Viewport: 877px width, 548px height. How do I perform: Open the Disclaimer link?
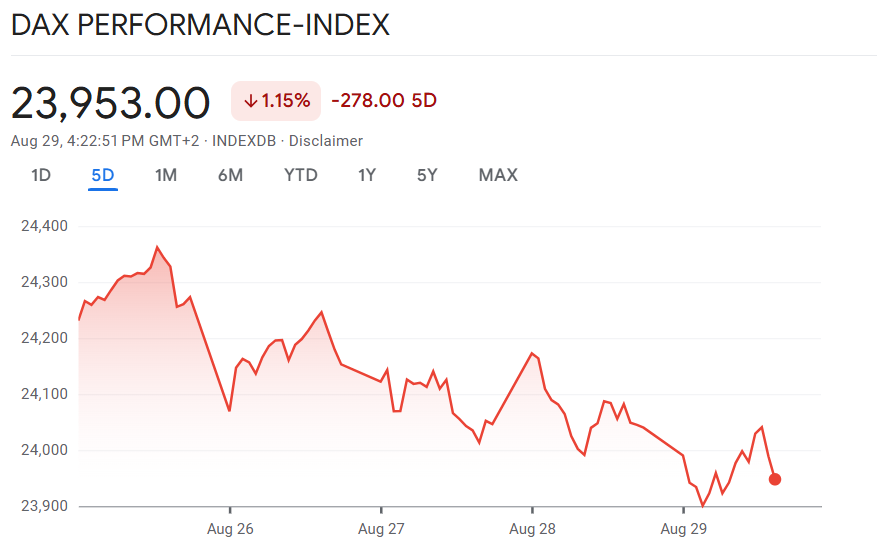pyautogui.click(x=326, y=141)
